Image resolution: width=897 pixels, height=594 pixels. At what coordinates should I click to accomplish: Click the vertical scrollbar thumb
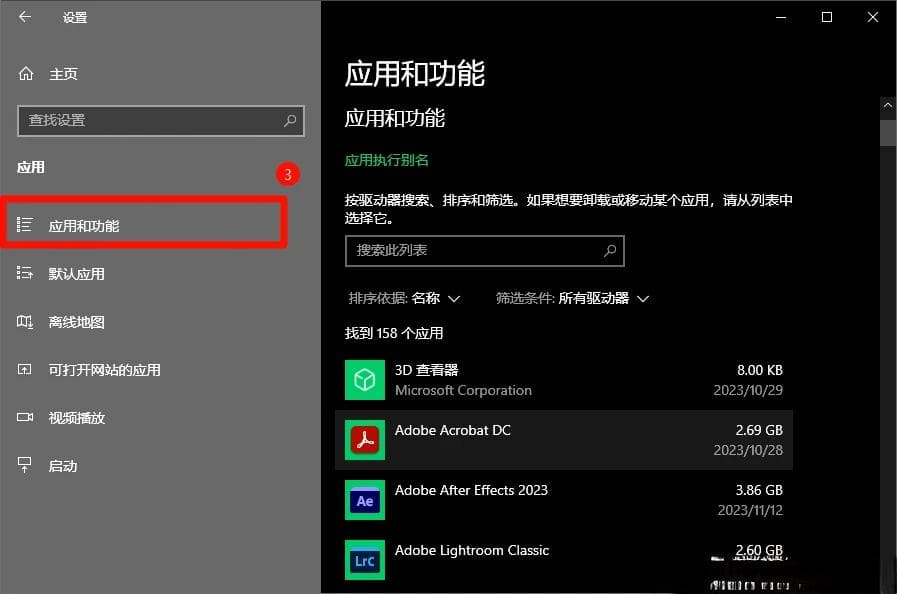click(888, 133)
